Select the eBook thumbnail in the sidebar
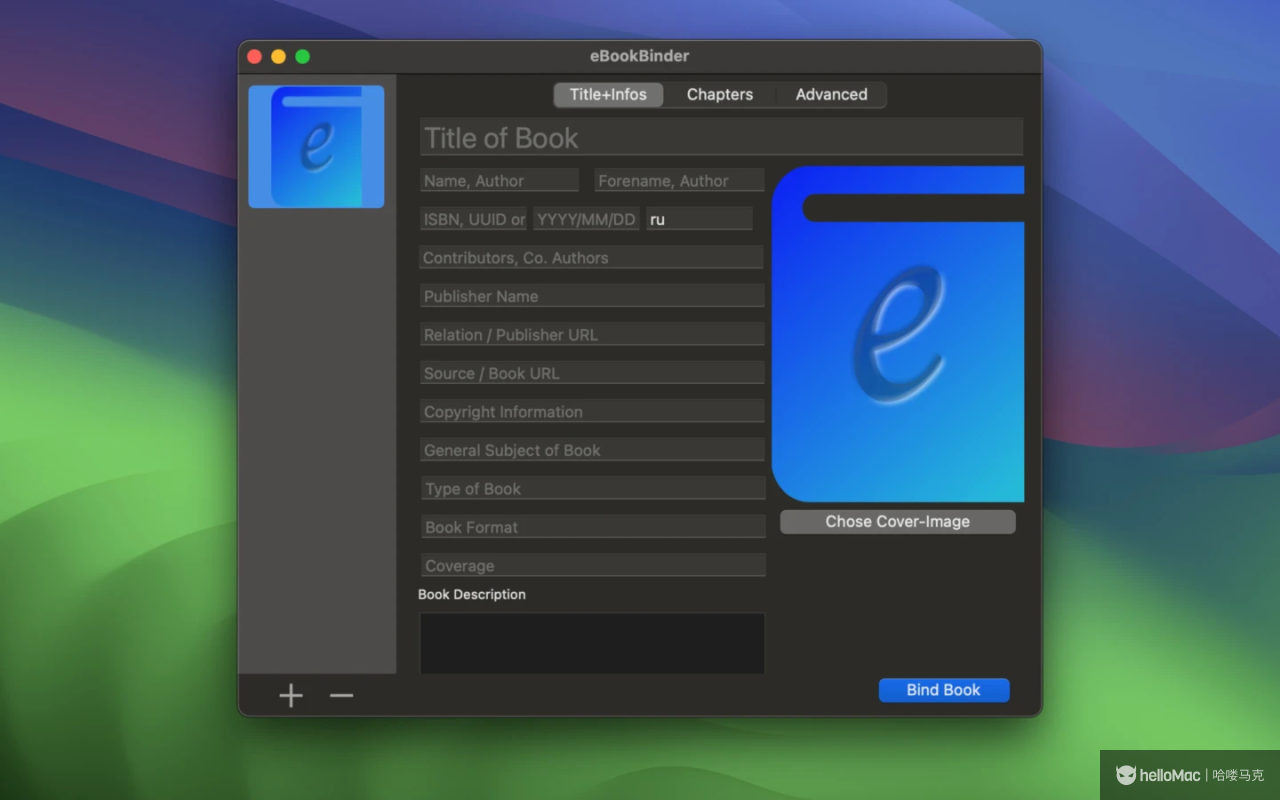Viewport: 1280px width, 800px height. coord(316,147)
